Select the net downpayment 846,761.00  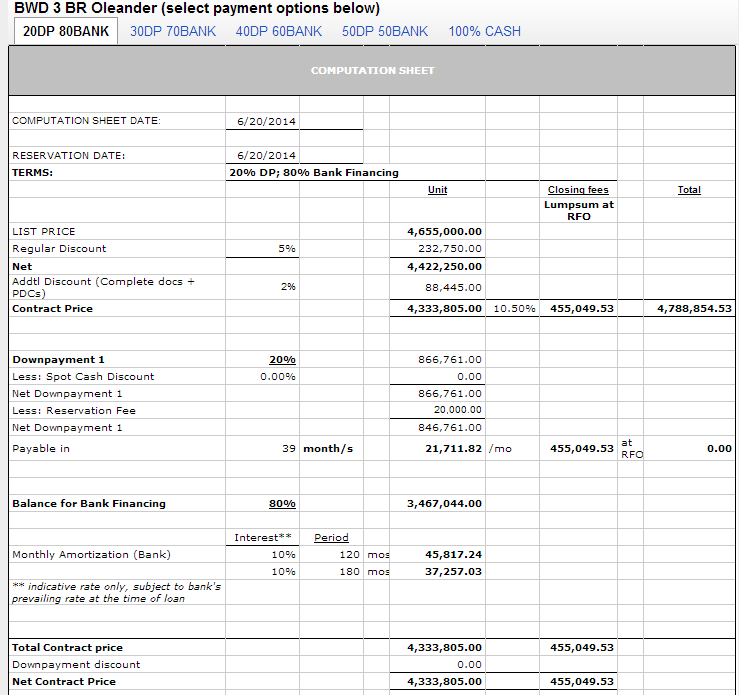[450, 427]
